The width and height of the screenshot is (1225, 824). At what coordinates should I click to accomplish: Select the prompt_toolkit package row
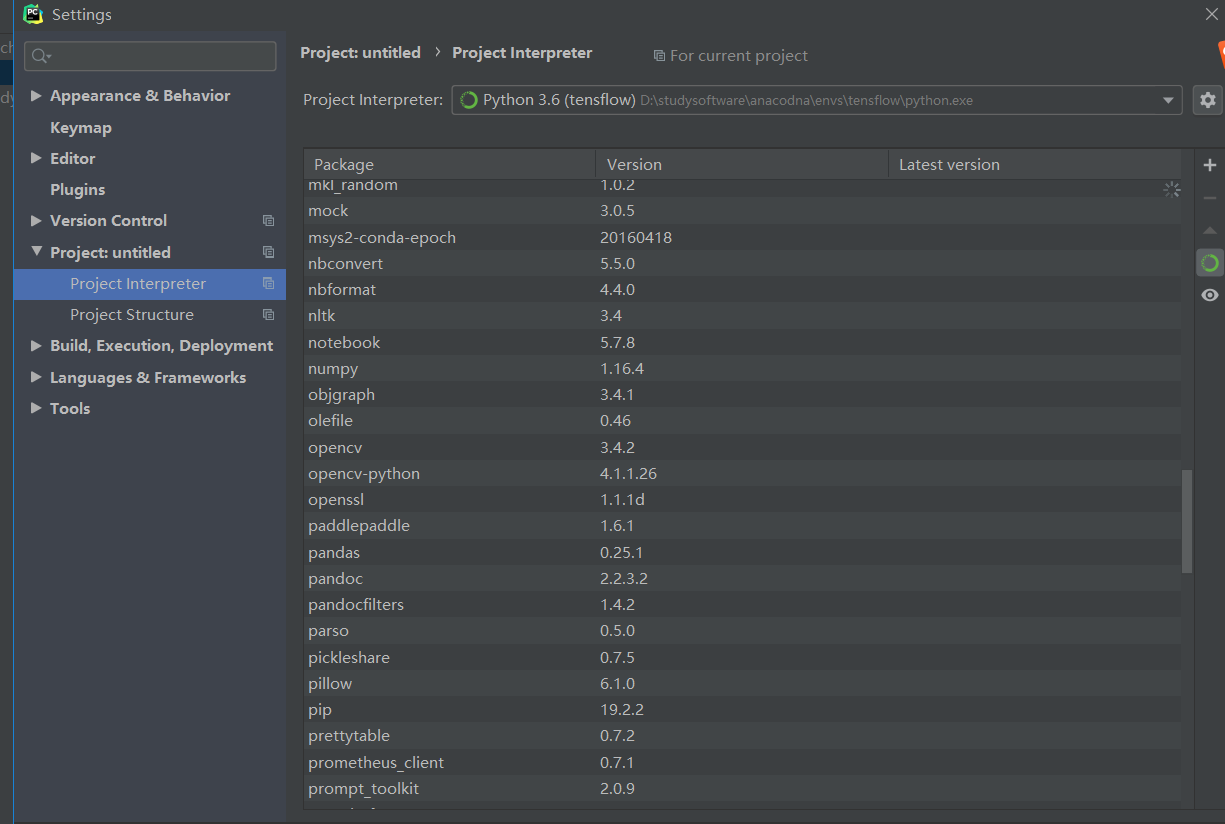743,789
